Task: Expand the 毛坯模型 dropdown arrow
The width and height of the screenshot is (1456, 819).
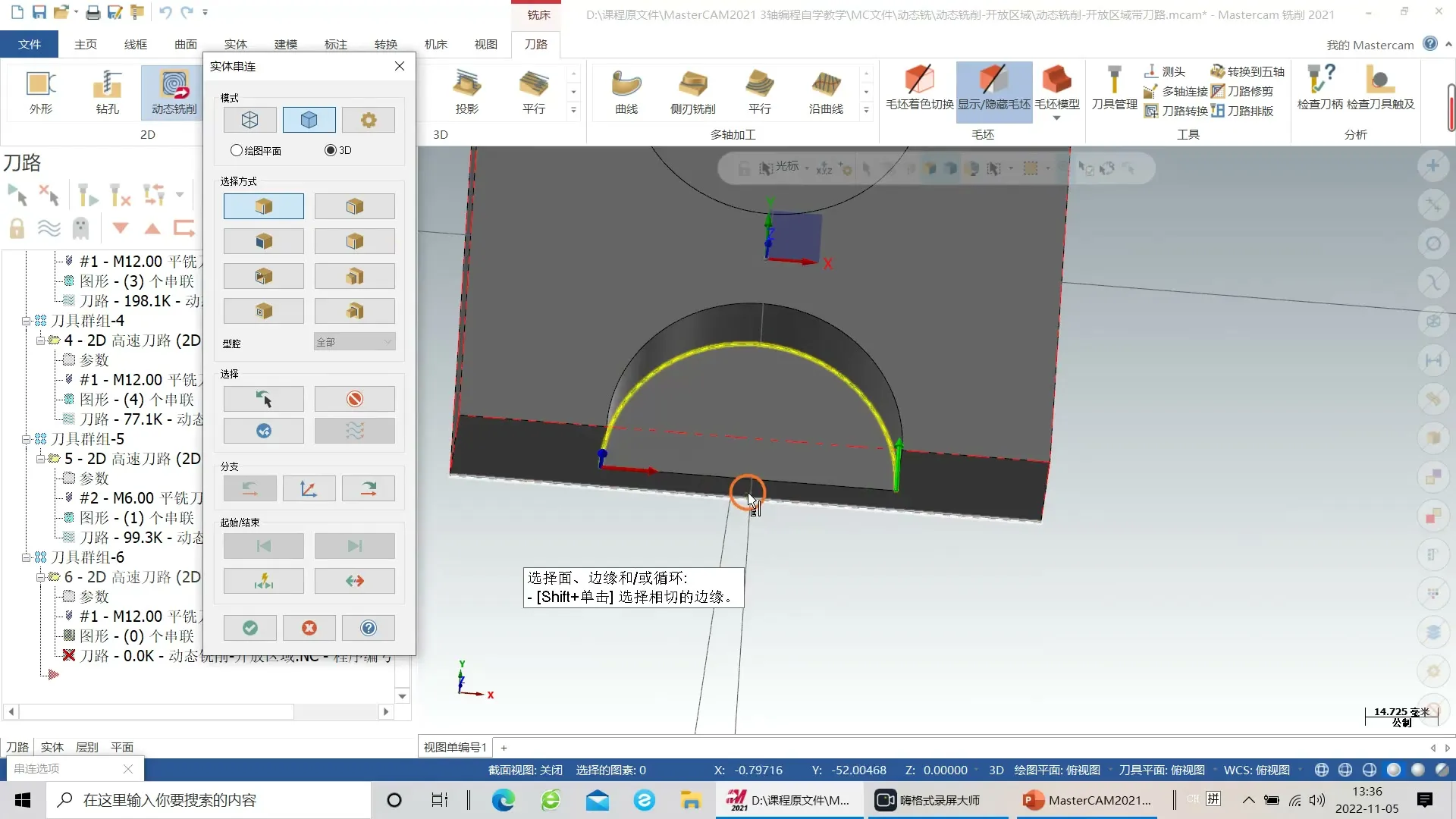Action: (x=1056, y=118)
